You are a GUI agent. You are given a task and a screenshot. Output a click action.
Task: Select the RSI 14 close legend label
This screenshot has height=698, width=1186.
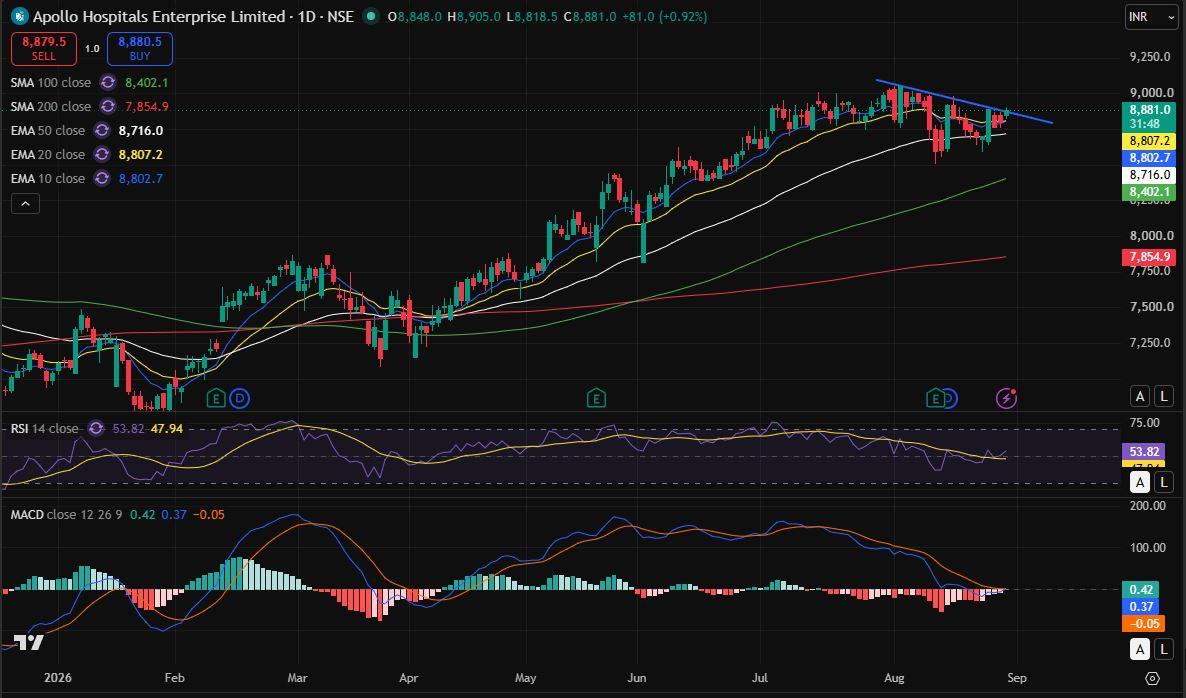click(x=45, y=429)
